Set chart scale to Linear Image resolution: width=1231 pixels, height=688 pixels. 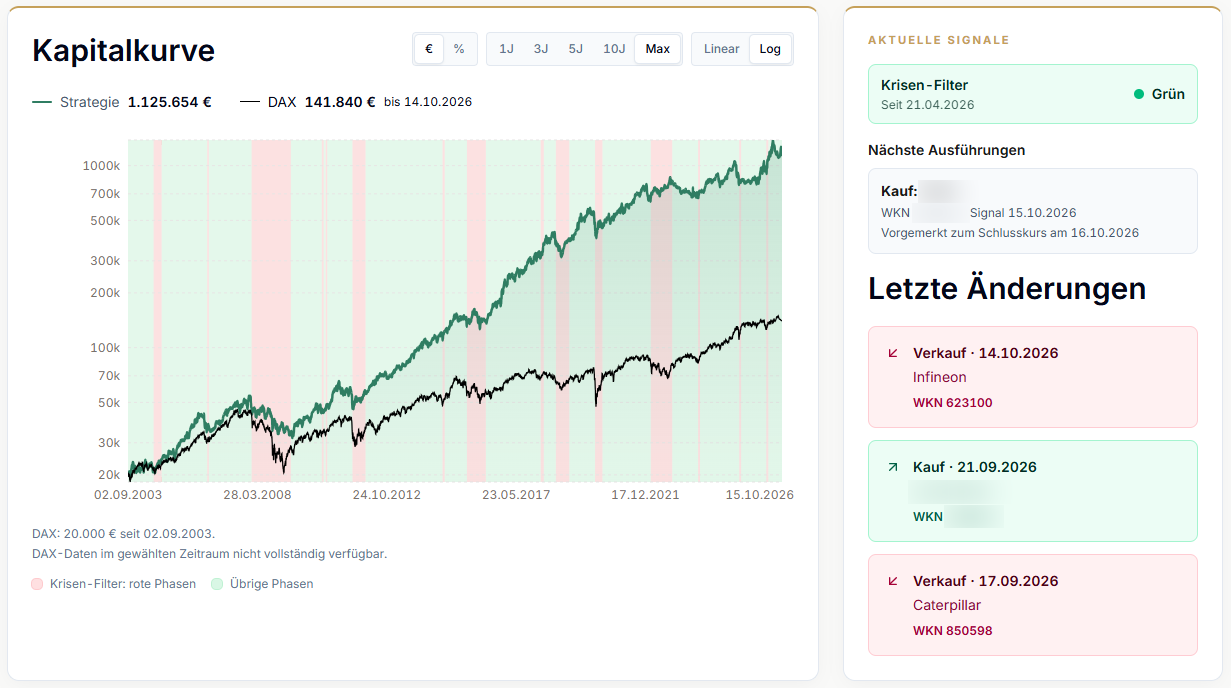722,49
